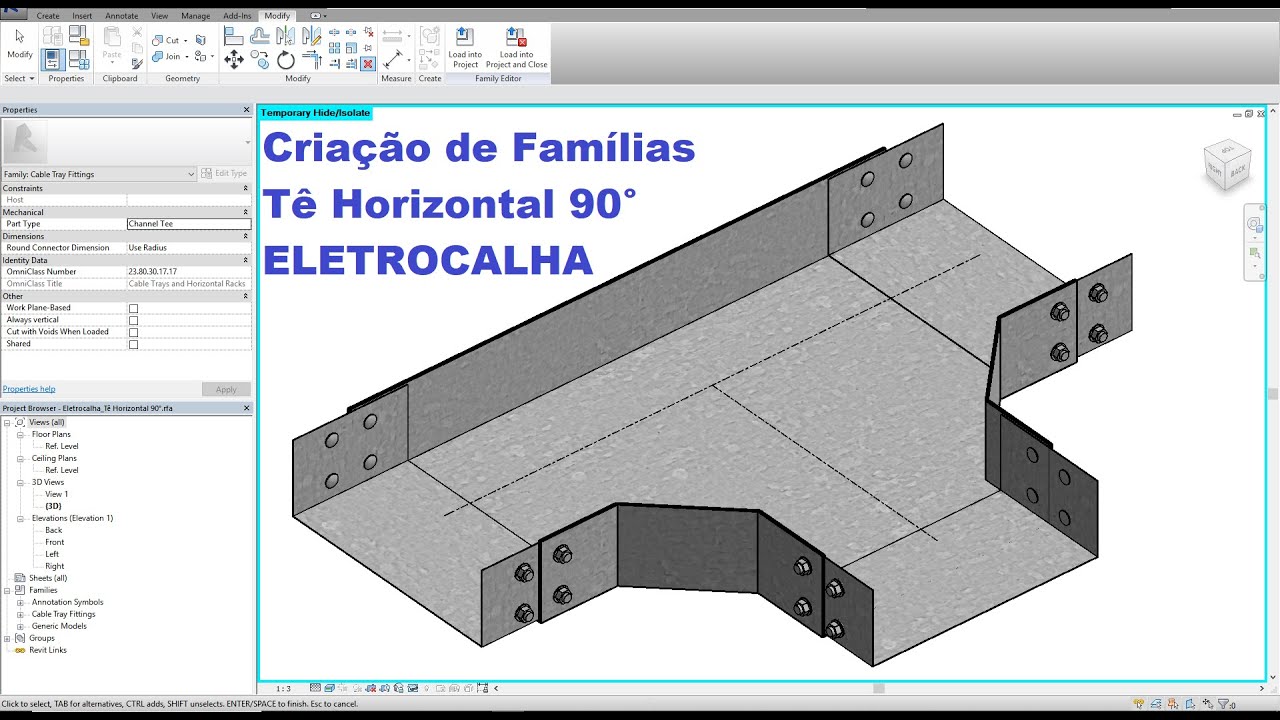The image size is (1280, 720).
Task: Toggle Work Plane-Based checkbox
Action: (x=133, y=308)
